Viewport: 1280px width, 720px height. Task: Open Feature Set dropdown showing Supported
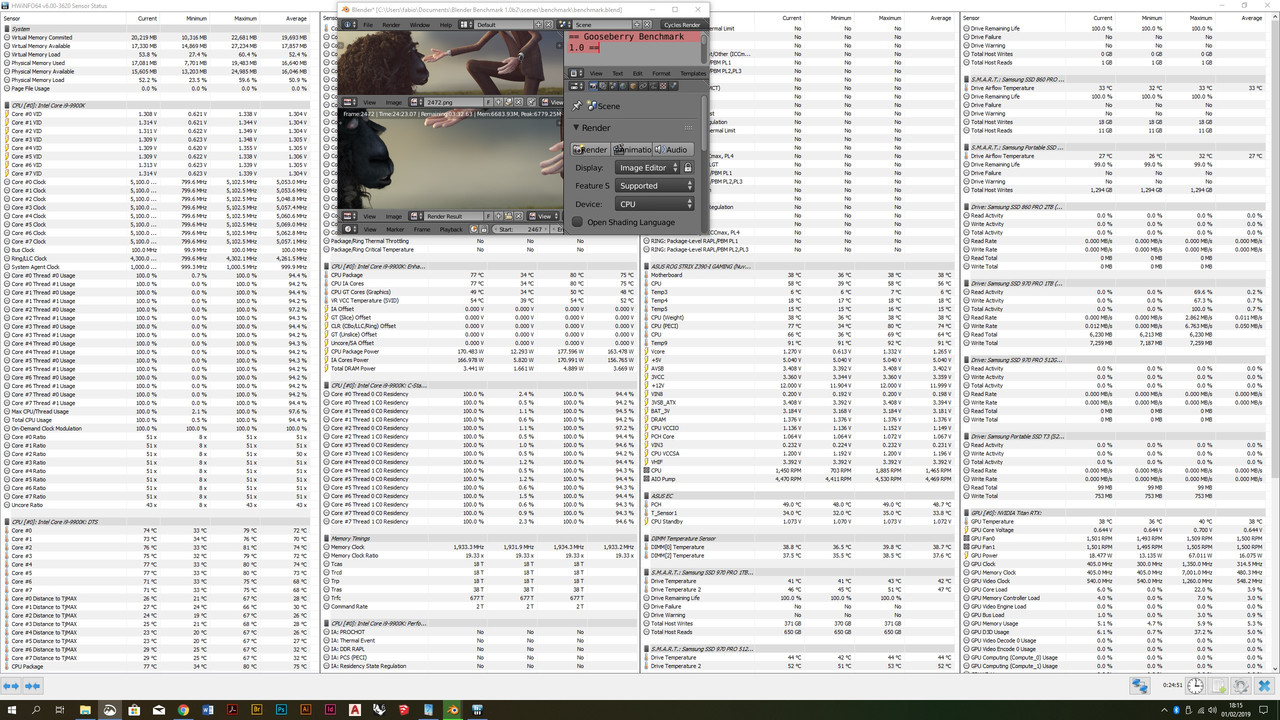tap(654, 186)
